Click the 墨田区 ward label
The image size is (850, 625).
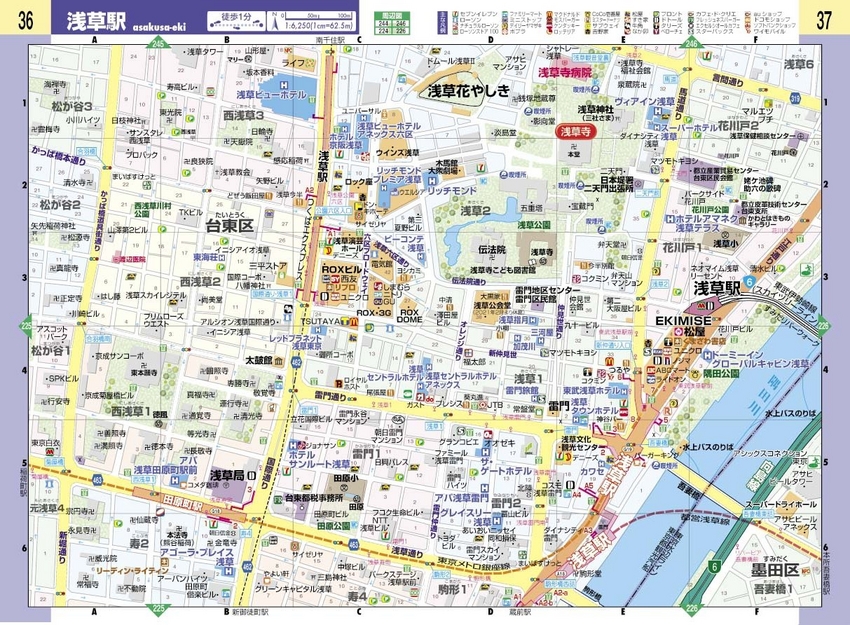[x=775, y=570]
